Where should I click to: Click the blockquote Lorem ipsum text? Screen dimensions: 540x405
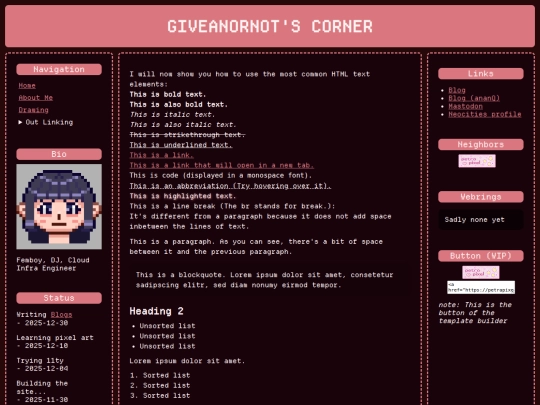[264, 280]
